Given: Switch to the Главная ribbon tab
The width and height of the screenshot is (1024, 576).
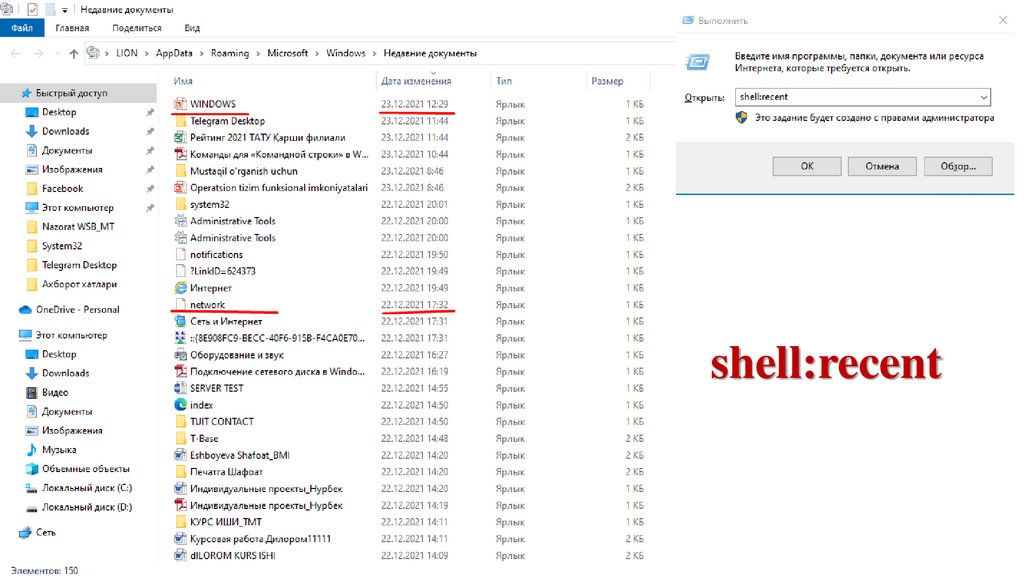Looking at the screenshot, I should (72, 28).
